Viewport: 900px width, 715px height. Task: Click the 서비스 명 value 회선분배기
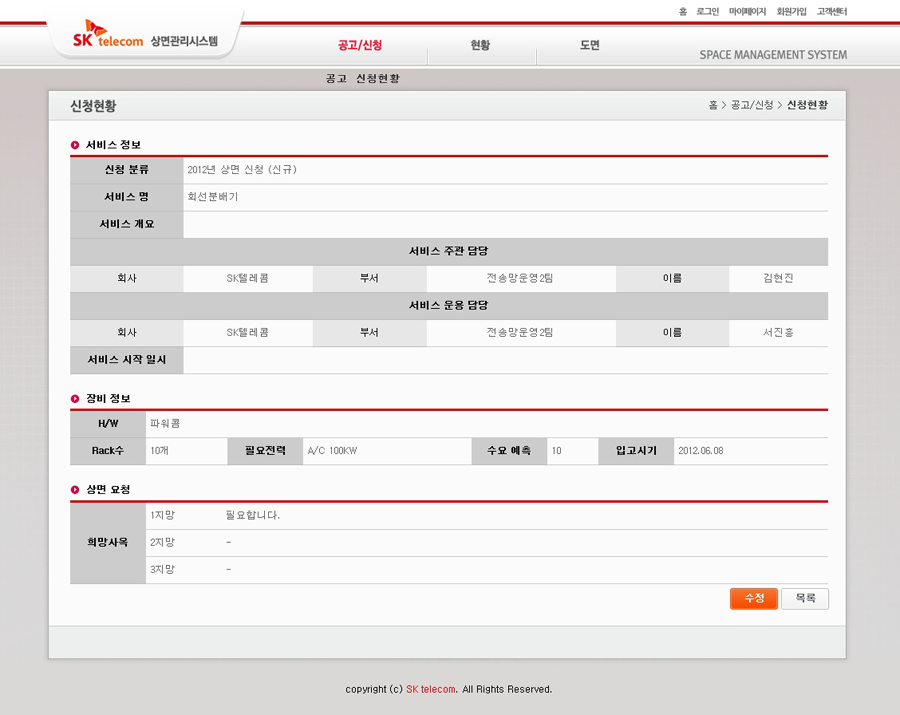click(212, 197)
